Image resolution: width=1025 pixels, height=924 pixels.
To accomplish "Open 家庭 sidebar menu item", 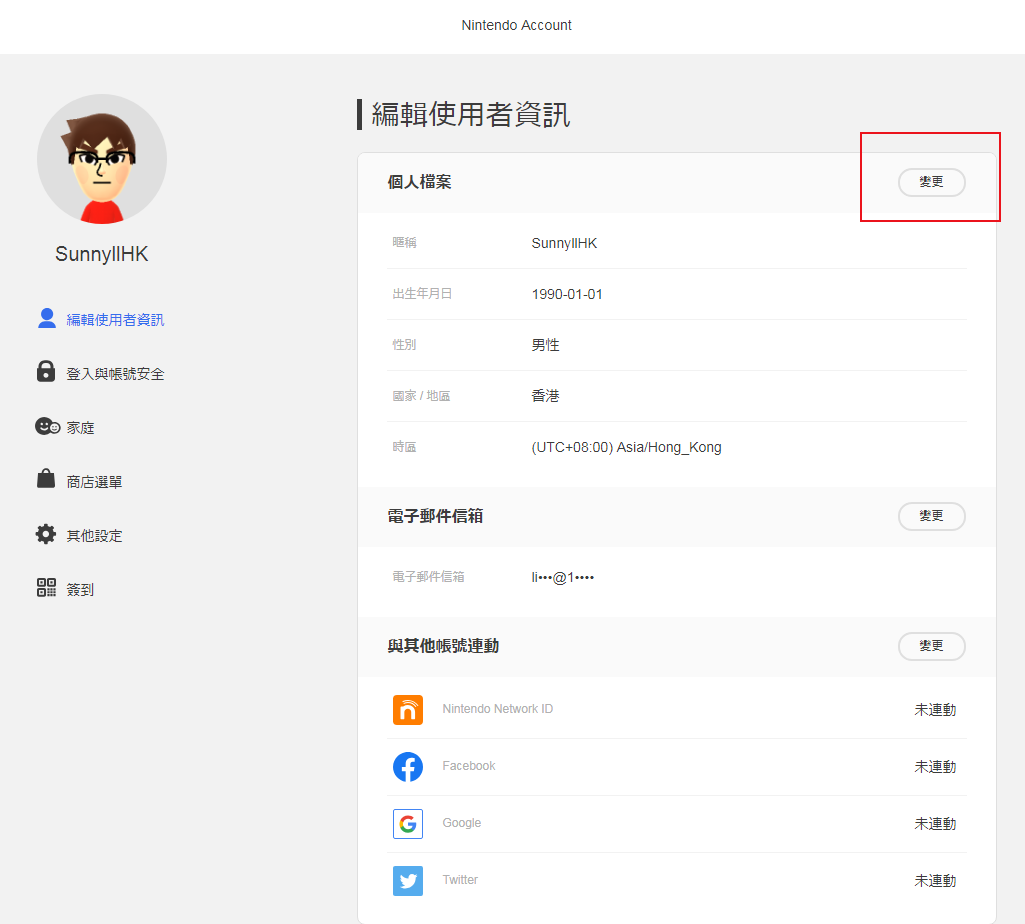I will tap(65, 427).
